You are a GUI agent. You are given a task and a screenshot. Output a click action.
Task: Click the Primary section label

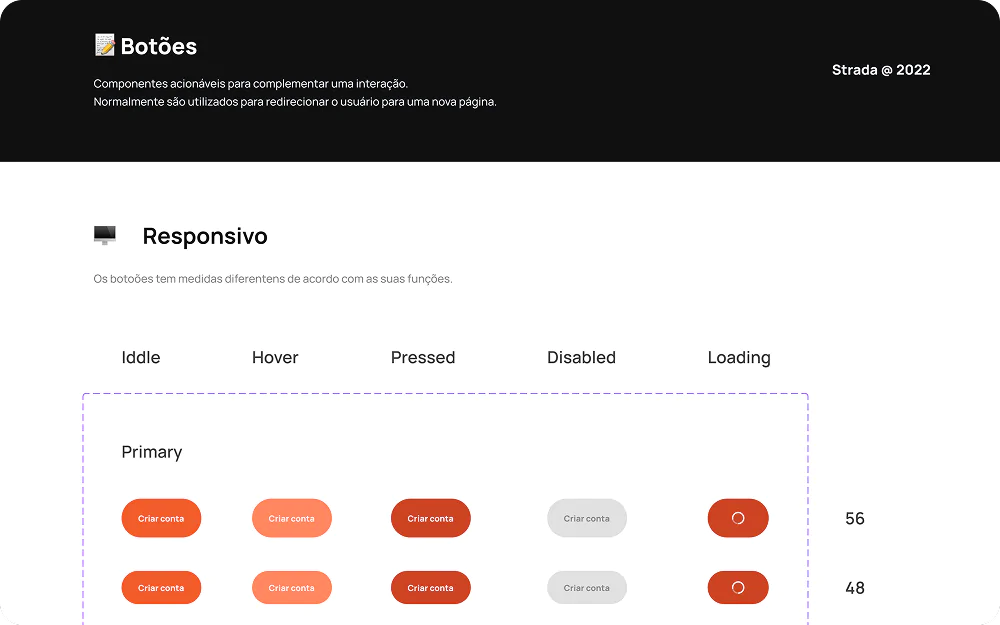152,452
